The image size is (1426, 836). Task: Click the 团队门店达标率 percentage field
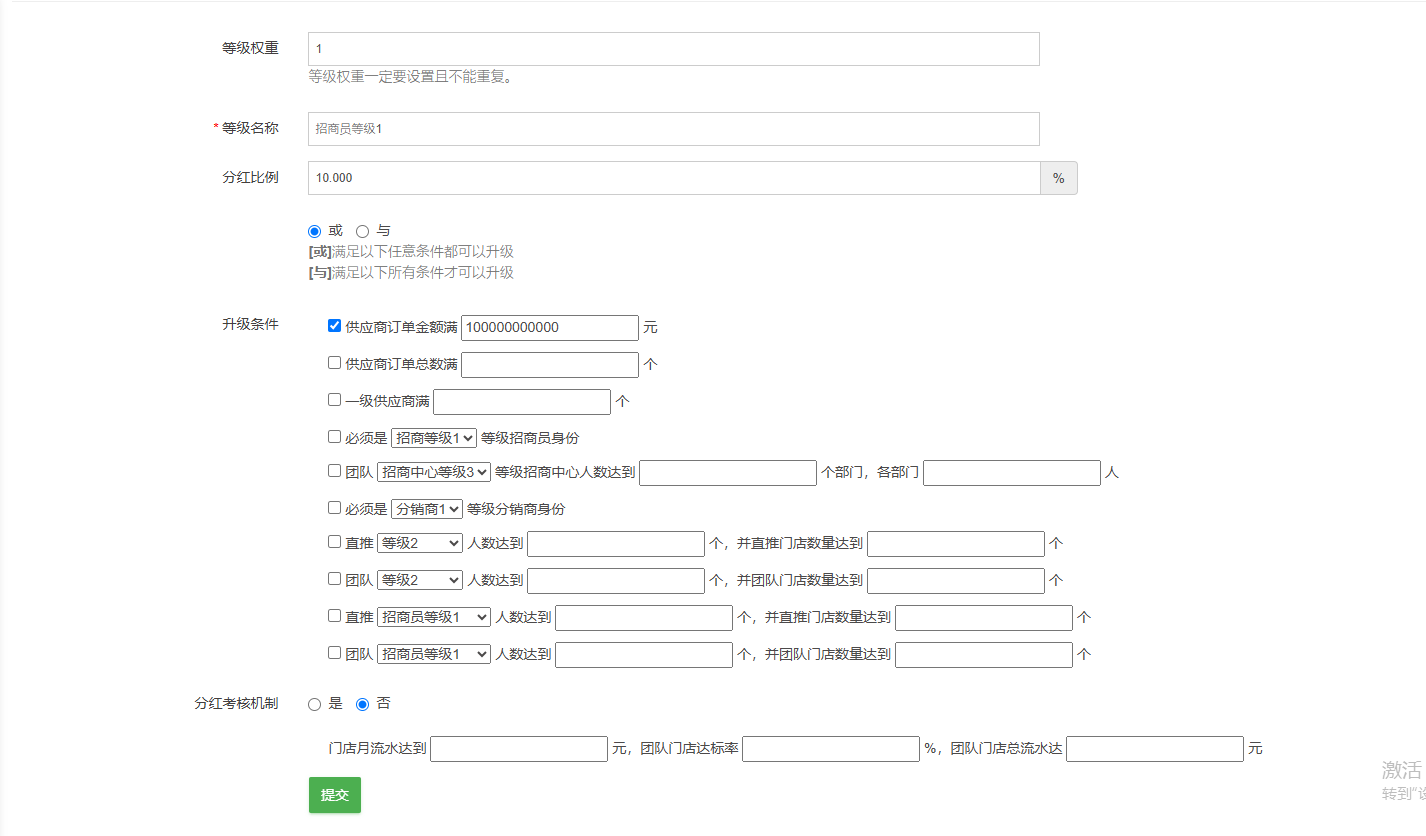pyautogui.click(x=830, y=749)
